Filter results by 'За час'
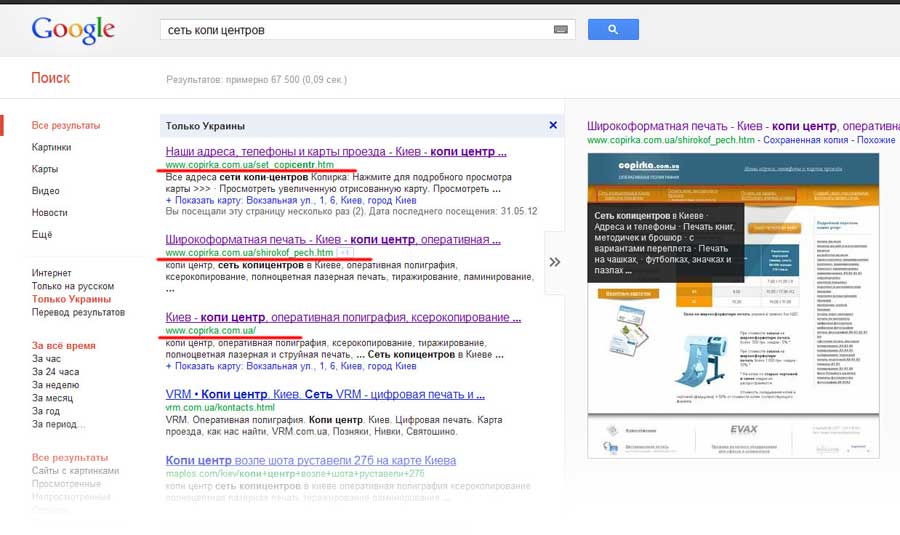Image resolution: width=900 pixels, height=535 pixels. coord(46,359)
